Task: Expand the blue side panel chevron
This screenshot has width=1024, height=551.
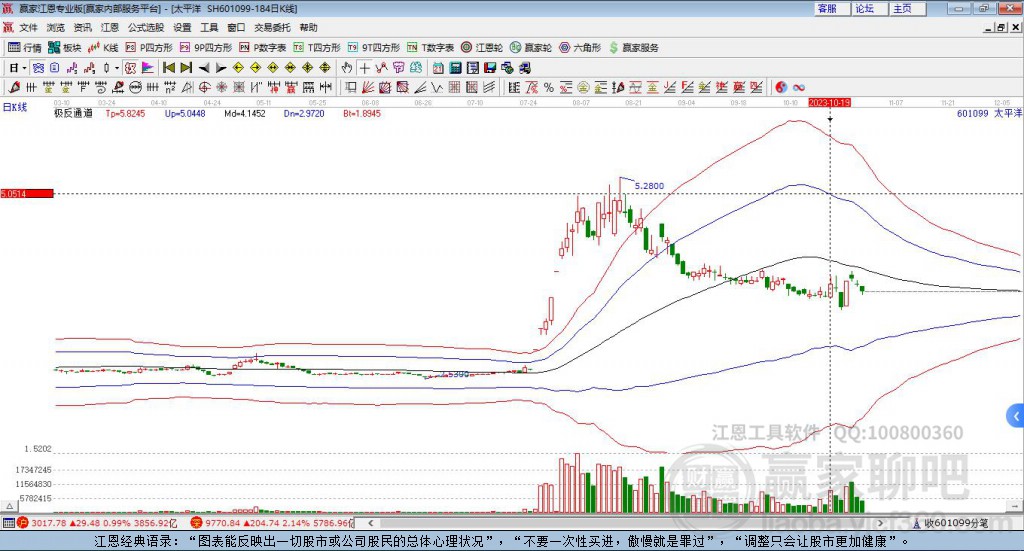Action: coord(1016,415)
